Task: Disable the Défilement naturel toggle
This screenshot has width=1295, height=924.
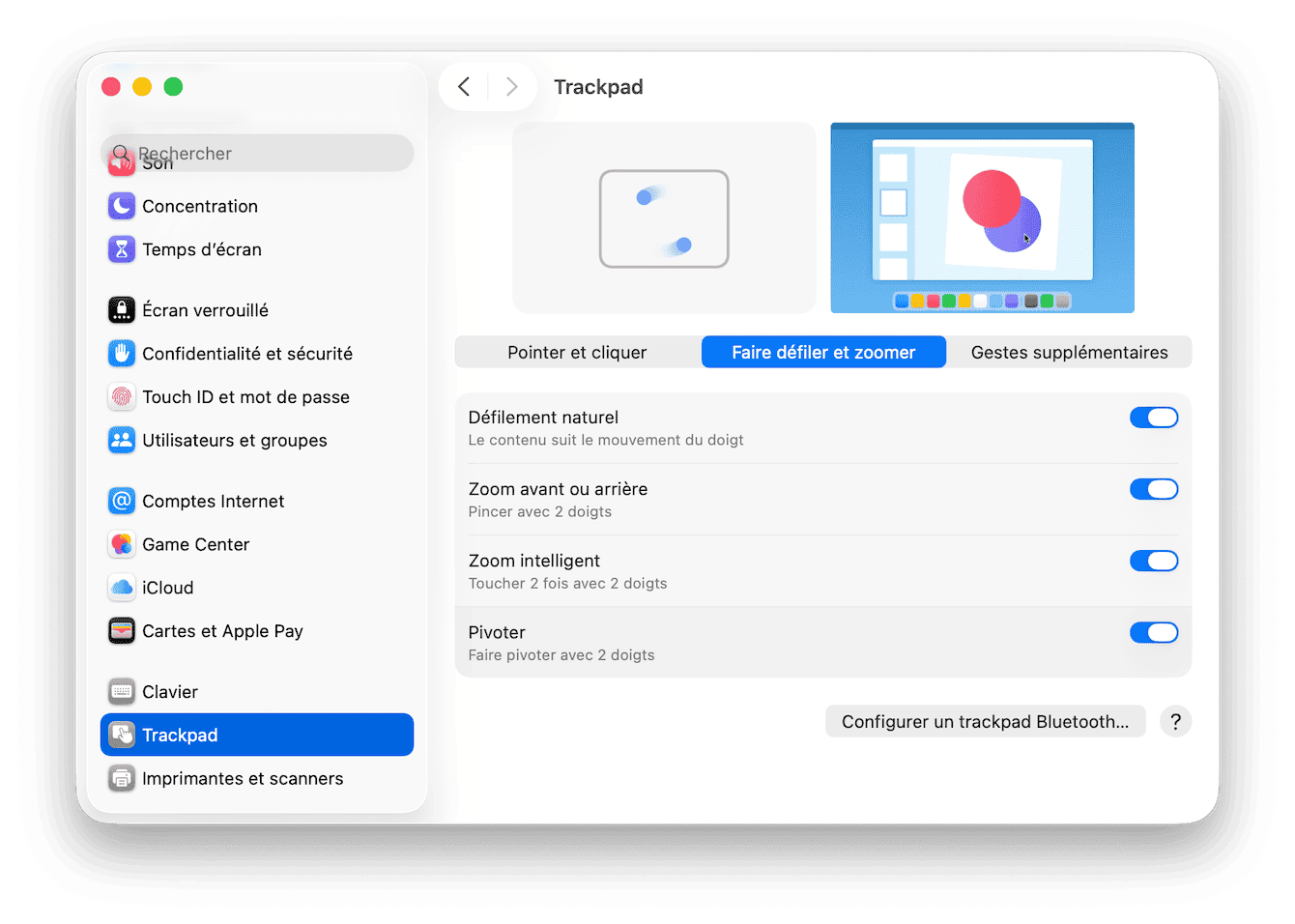Action: tap(1154, 417)
